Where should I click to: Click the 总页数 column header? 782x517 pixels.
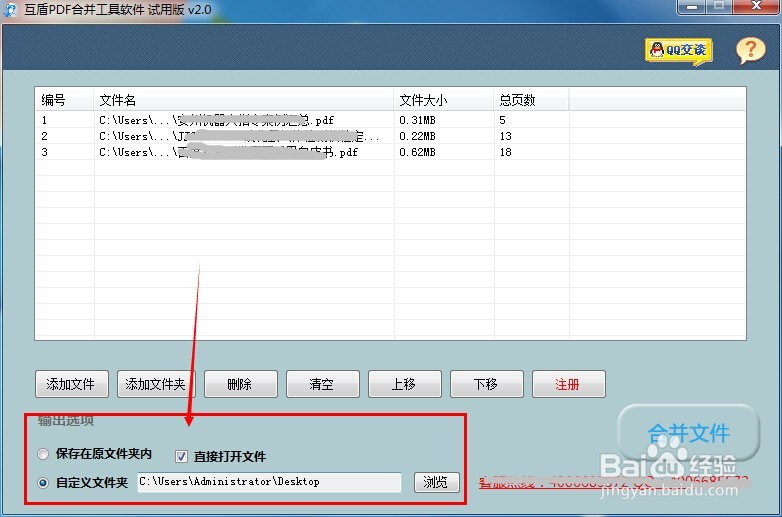click(x=532, y=100)
